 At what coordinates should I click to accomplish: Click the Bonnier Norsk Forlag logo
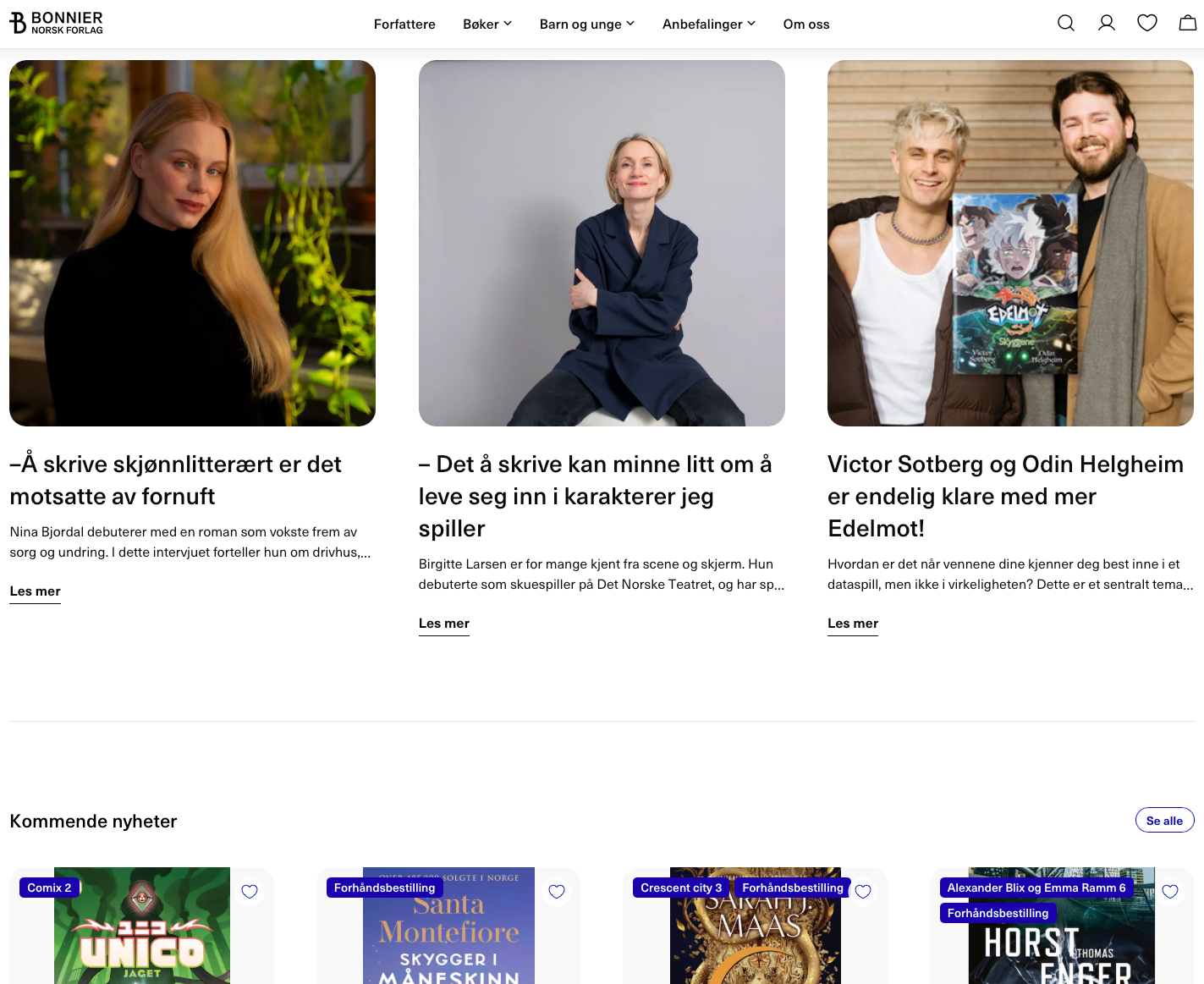click(56, 23)
